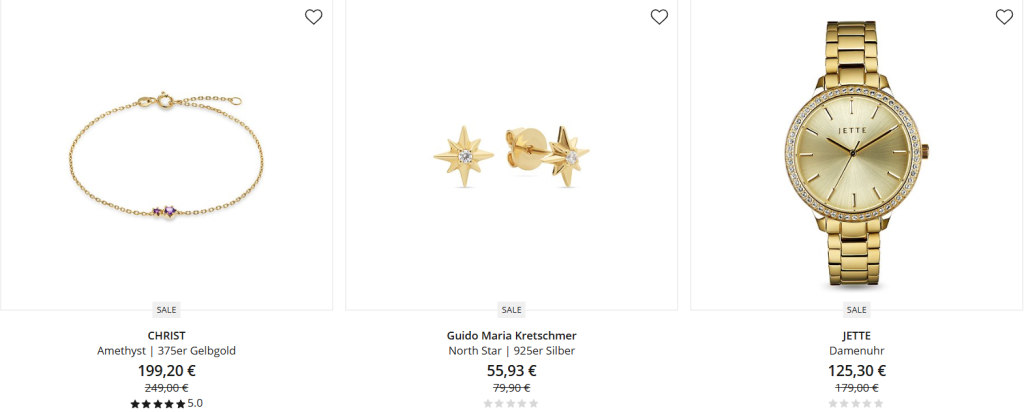Viewport: 1024px width, 412px height.
Task: Tap heart icon on JETTE watch
Action: 1004,17
